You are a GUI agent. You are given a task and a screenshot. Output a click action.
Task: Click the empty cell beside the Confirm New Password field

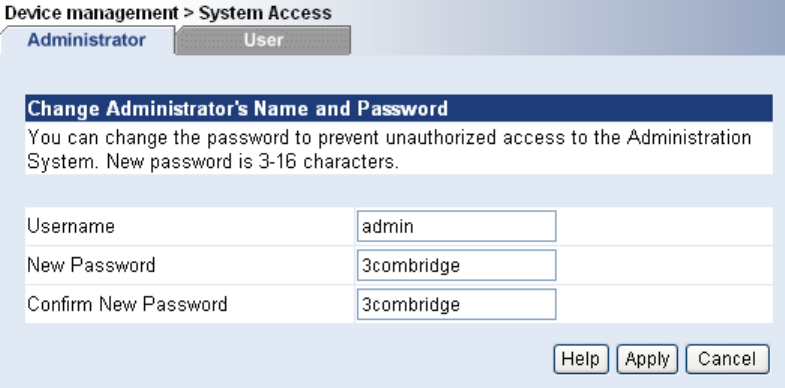click(x=664, y=304)
